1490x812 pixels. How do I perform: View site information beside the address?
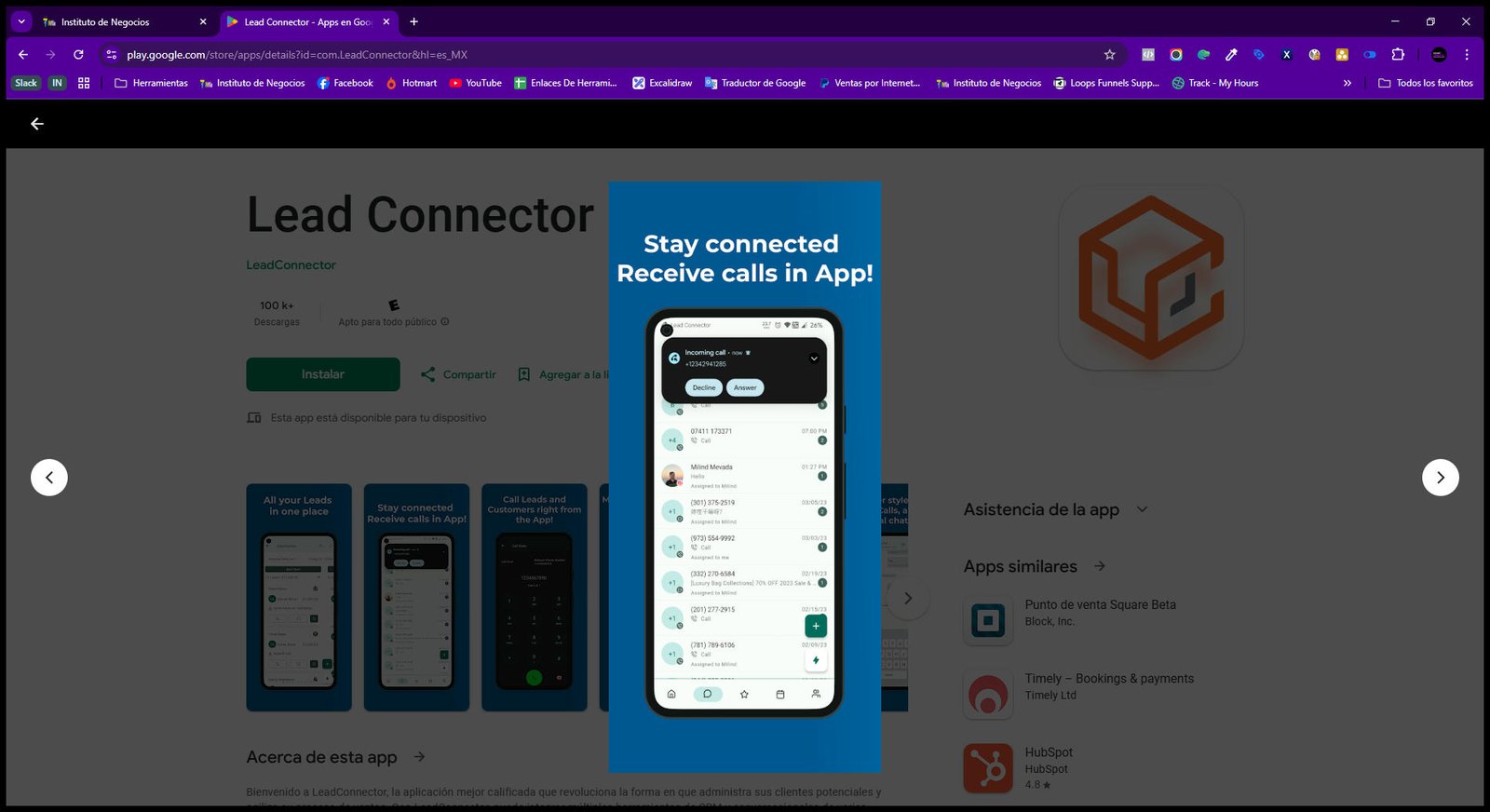pos(112,55)
